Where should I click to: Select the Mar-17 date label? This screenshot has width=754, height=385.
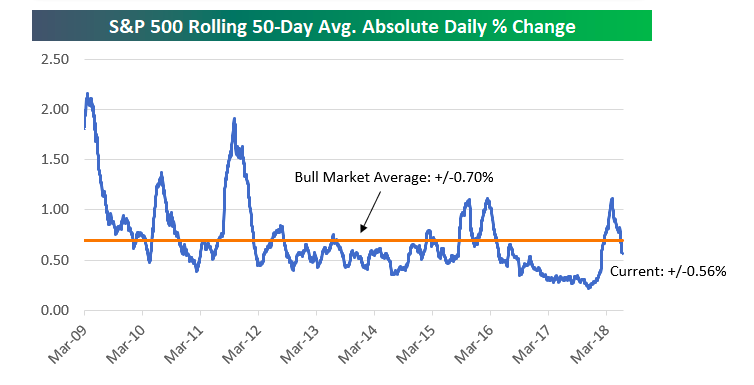[532, 343]
